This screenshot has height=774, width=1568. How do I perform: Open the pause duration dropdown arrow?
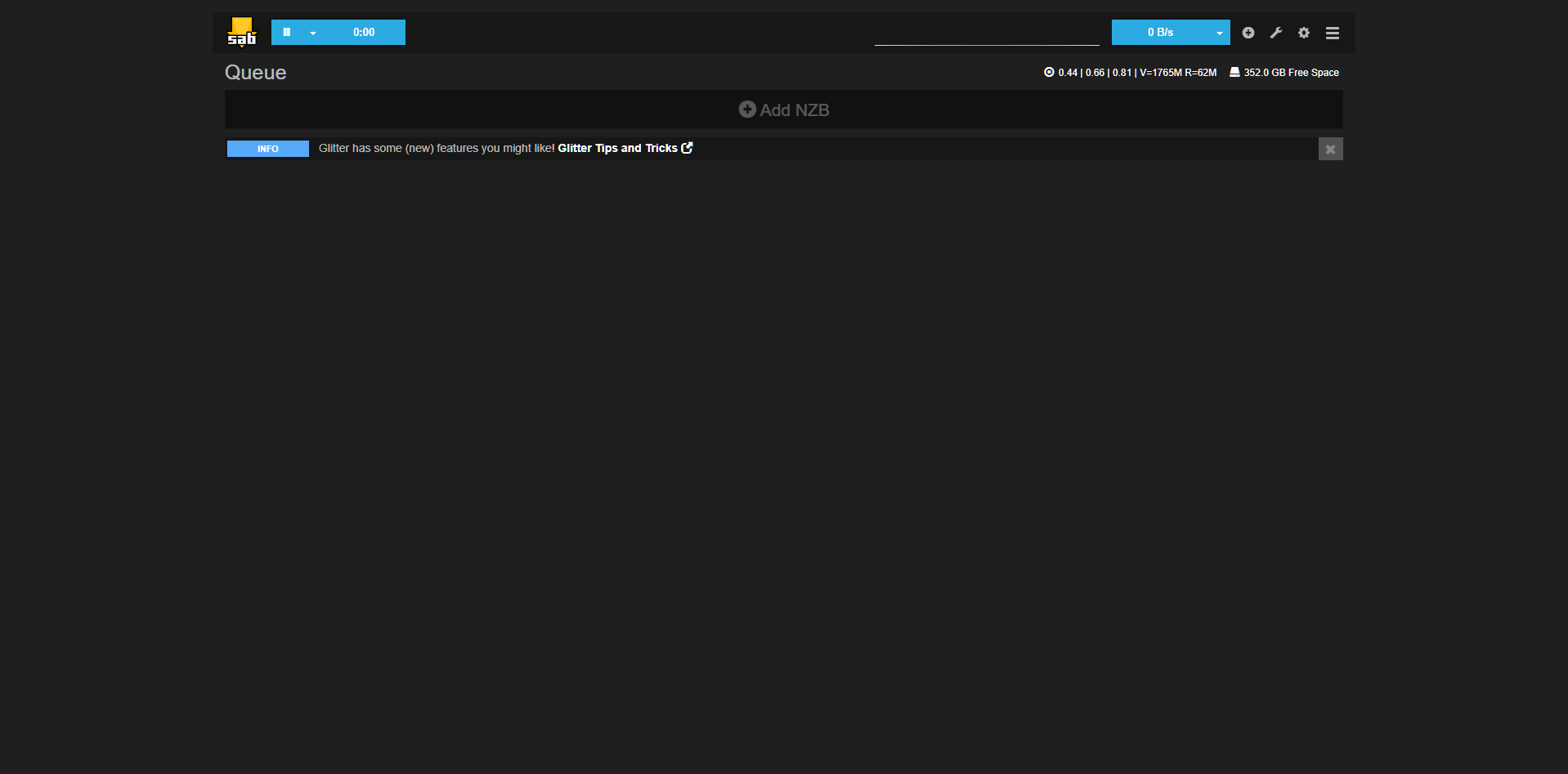[x=313, y=34]
